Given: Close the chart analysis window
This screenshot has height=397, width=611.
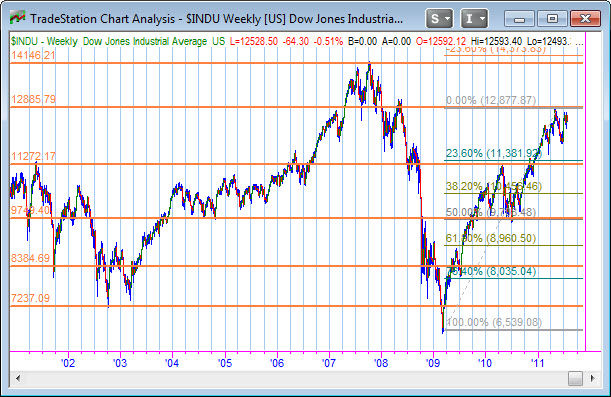Looking at the screenshot, I should pyautogui.click(x=585, y=18).
